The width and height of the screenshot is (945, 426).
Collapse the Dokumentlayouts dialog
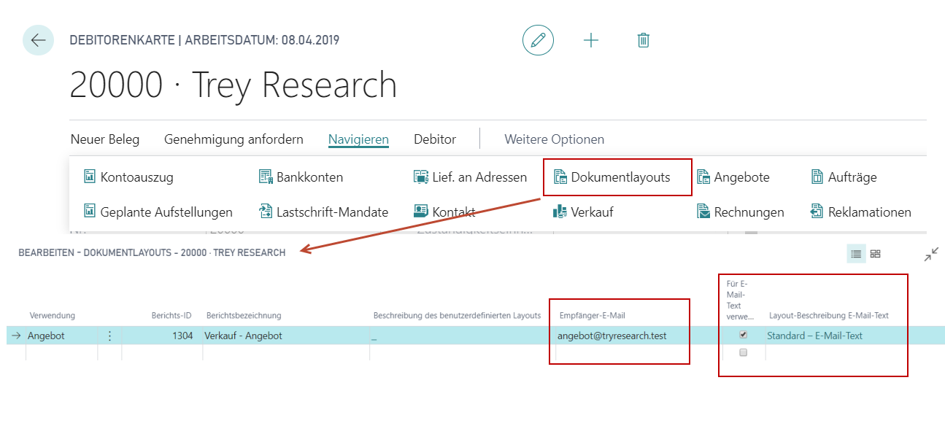pyautogui.click(x=931, y=254)
